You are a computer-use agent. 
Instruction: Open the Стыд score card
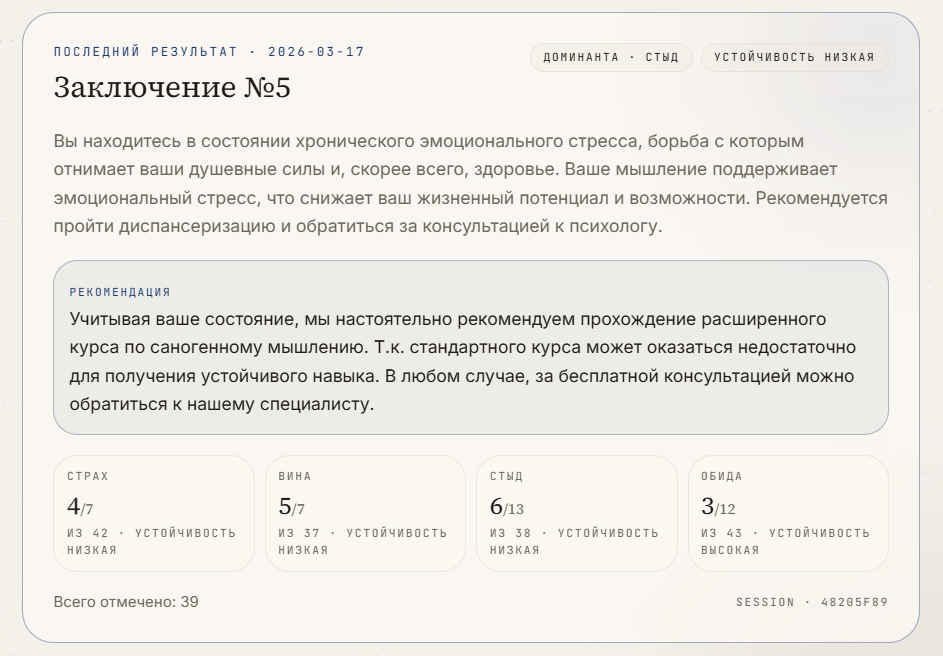tap(577, 513)
